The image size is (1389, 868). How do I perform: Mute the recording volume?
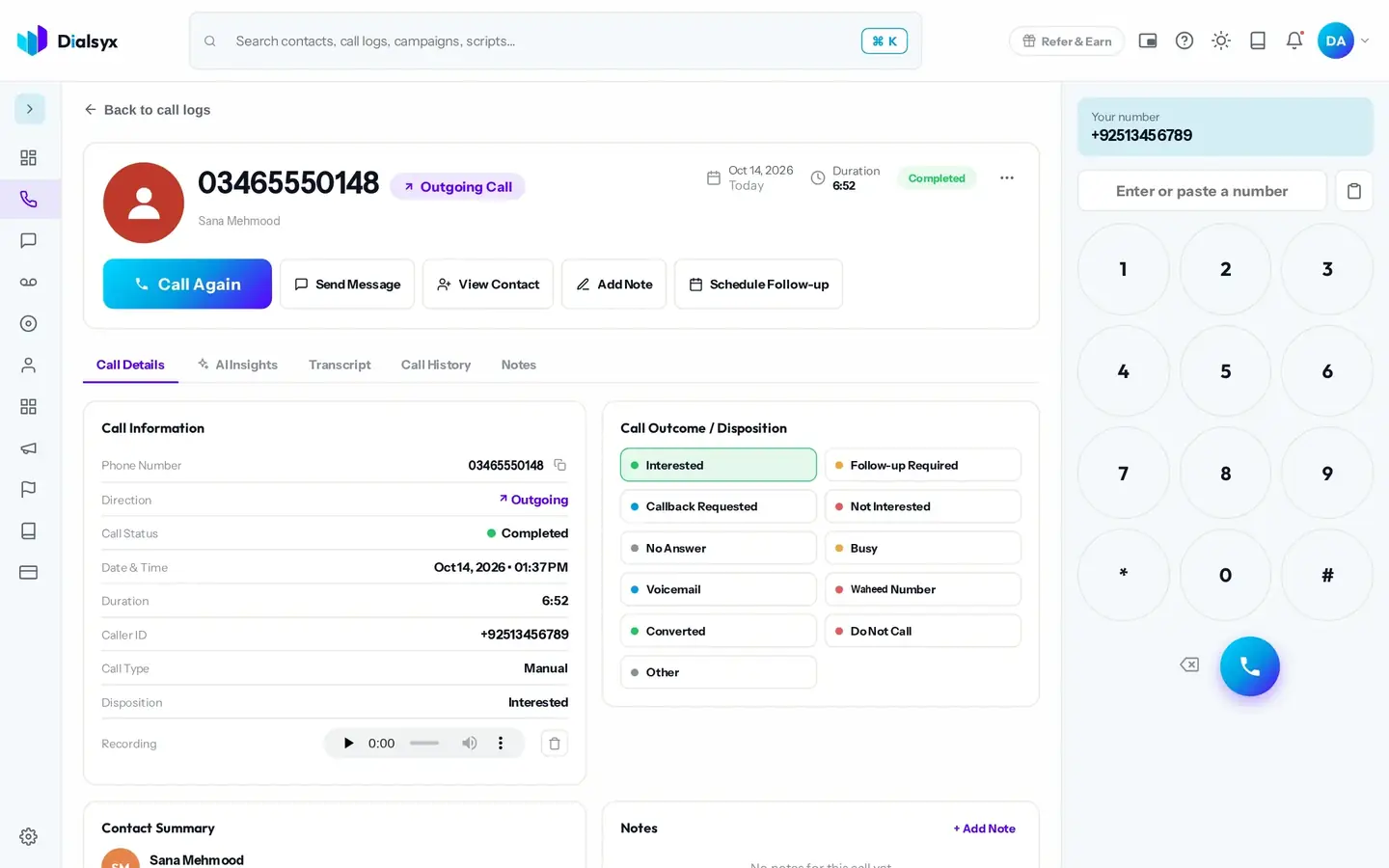(x=470, y=744)
